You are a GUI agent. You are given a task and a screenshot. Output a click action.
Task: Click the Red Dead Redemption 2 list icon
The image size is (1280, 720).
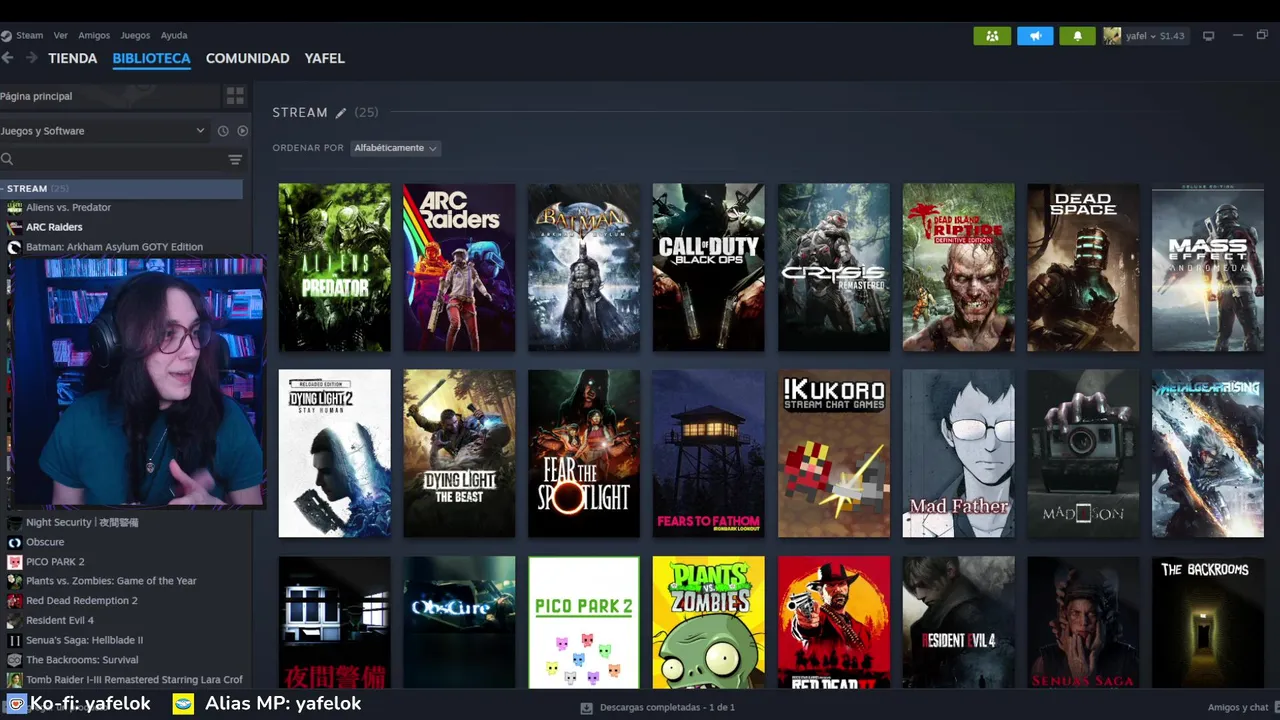[x=14, y=601]
